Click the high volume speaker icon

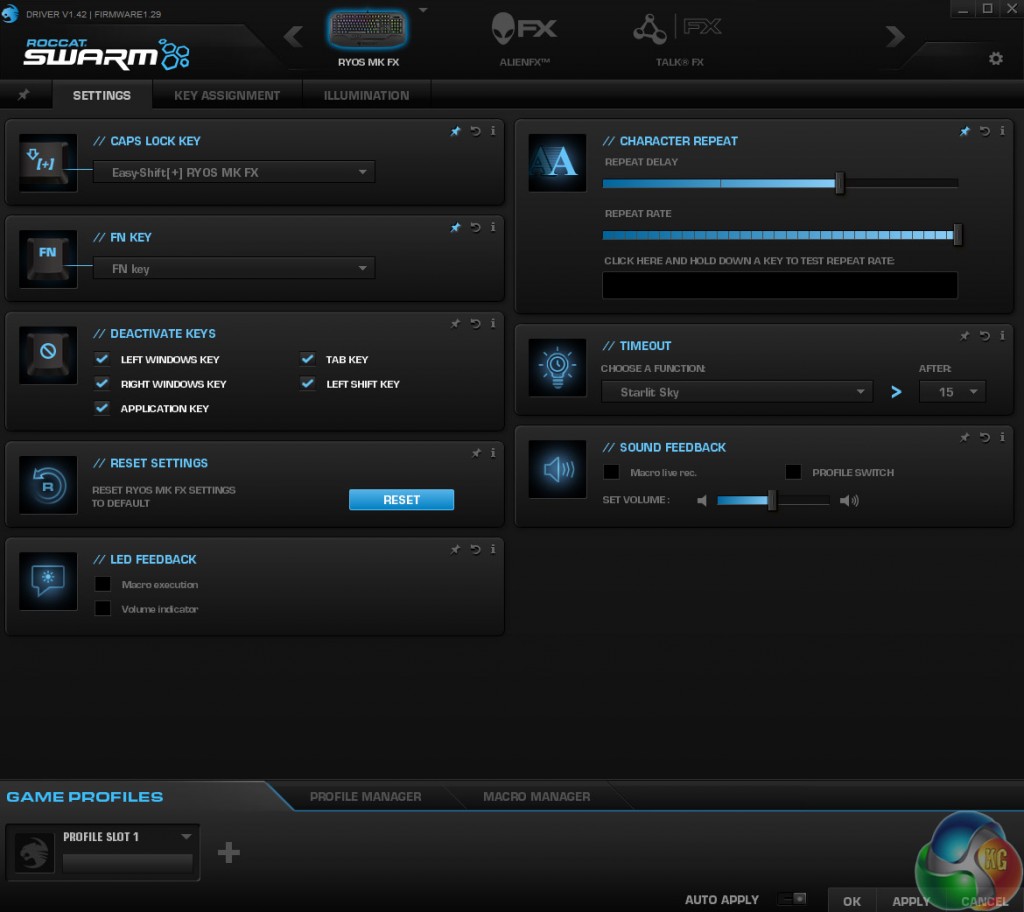tap(849, 500)
